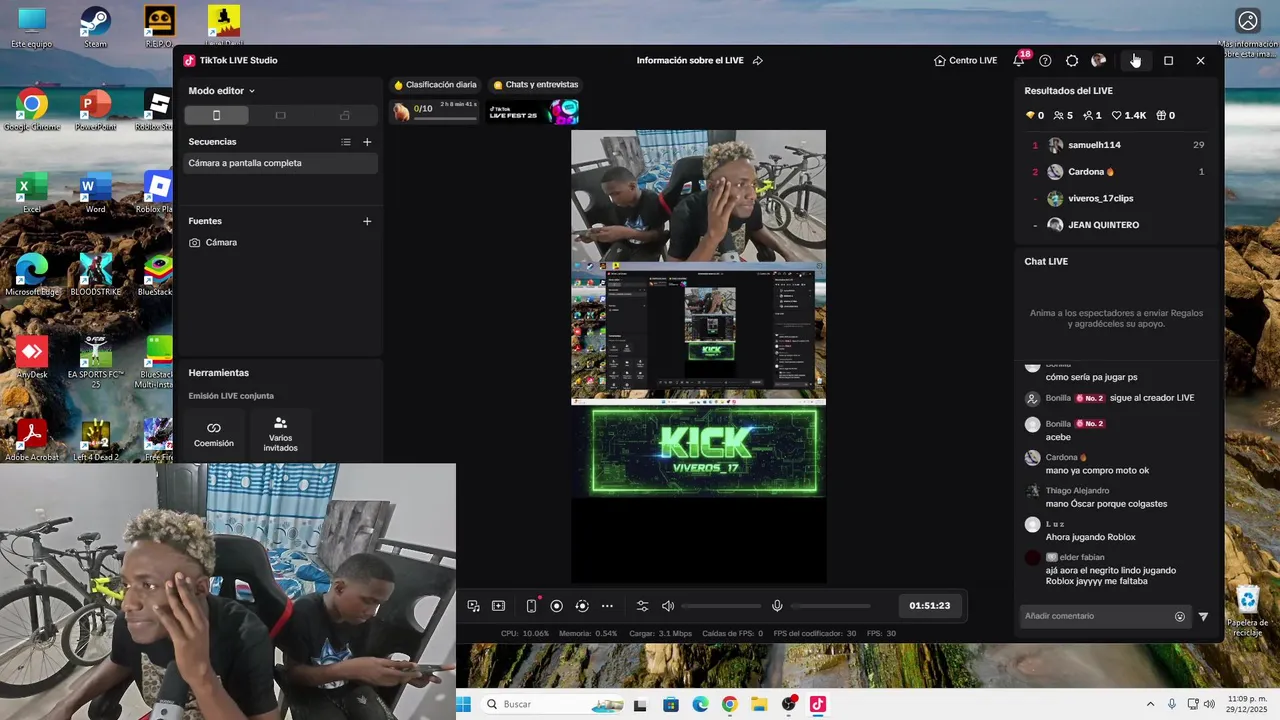Open Google Chrome from the taskbar
The height and width of the screenshot is (720, 1280).
[729, 704]
